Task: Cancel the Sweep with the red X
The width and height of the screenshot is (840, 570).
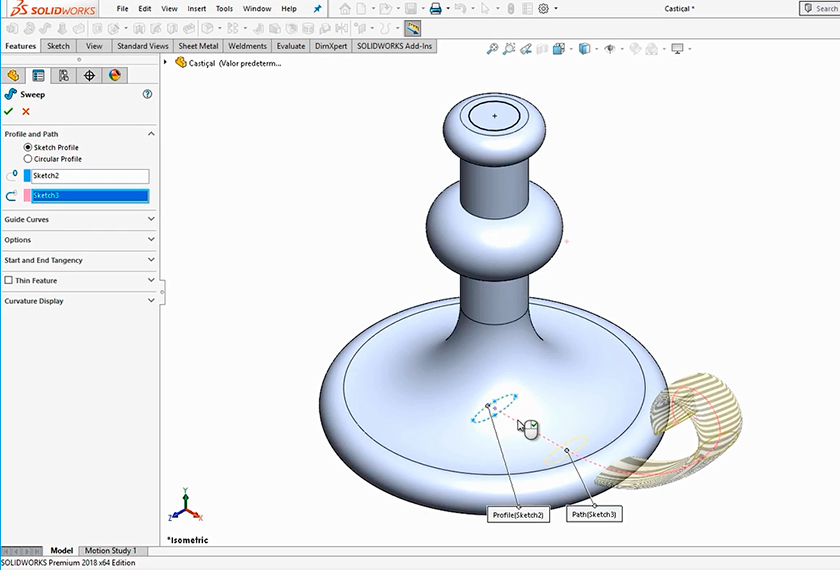Action: [x=26, y=111]
